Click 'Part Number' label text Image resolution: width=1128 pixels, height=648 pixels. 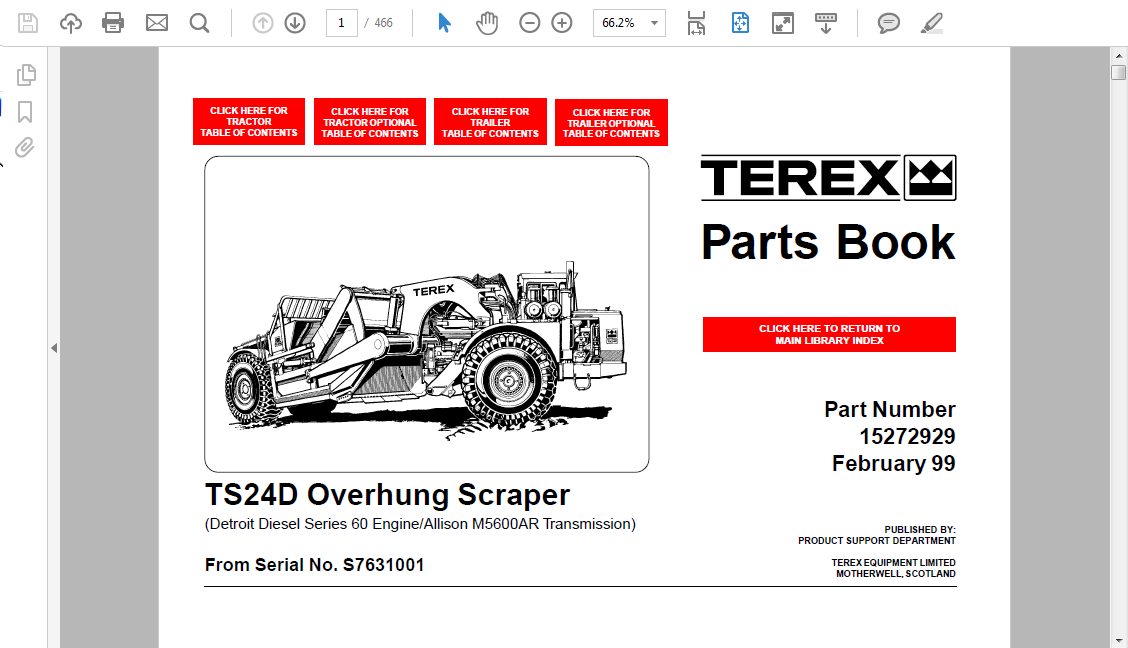(890, 409)
